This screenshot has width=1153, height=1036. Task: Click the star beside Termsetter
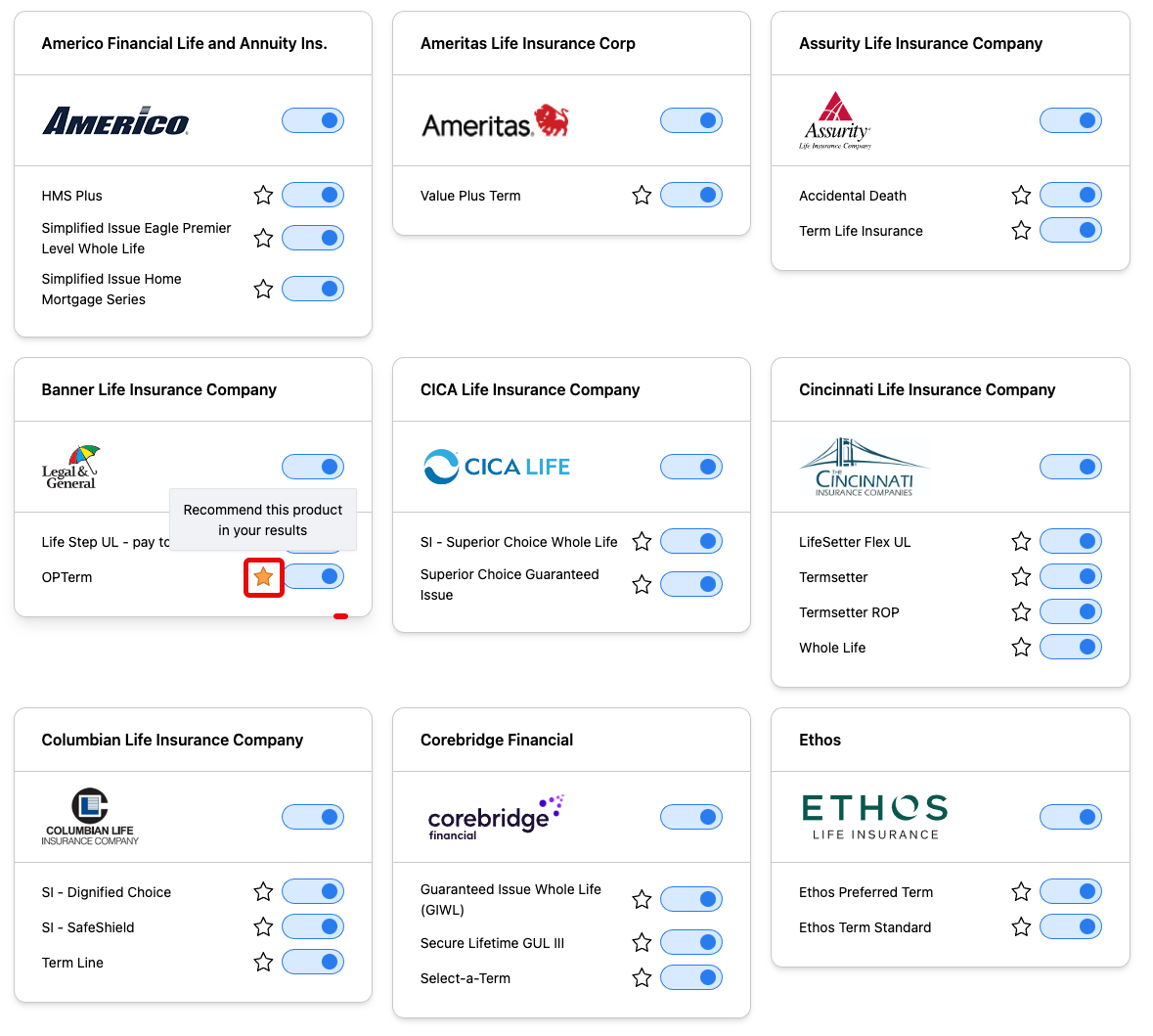point(1021,577)
